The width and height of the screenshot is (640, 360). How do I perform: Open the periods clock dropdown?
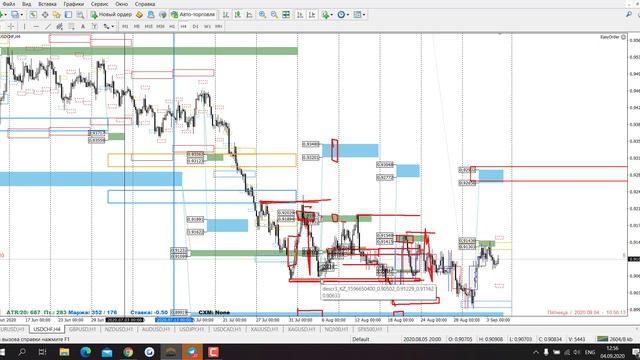pos(347,15)
